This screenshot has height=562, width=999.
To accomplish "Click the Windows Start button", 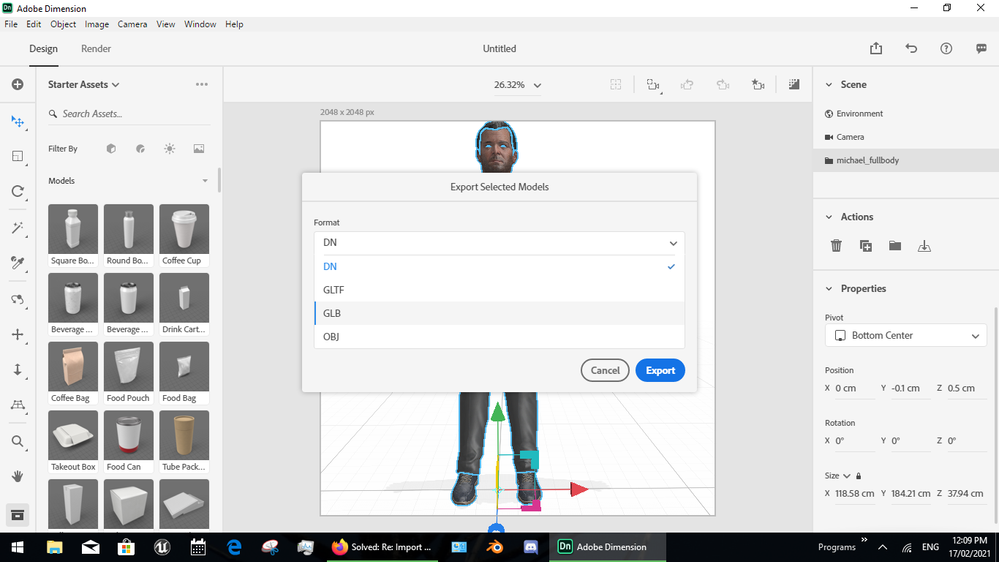I will (17, 547).
